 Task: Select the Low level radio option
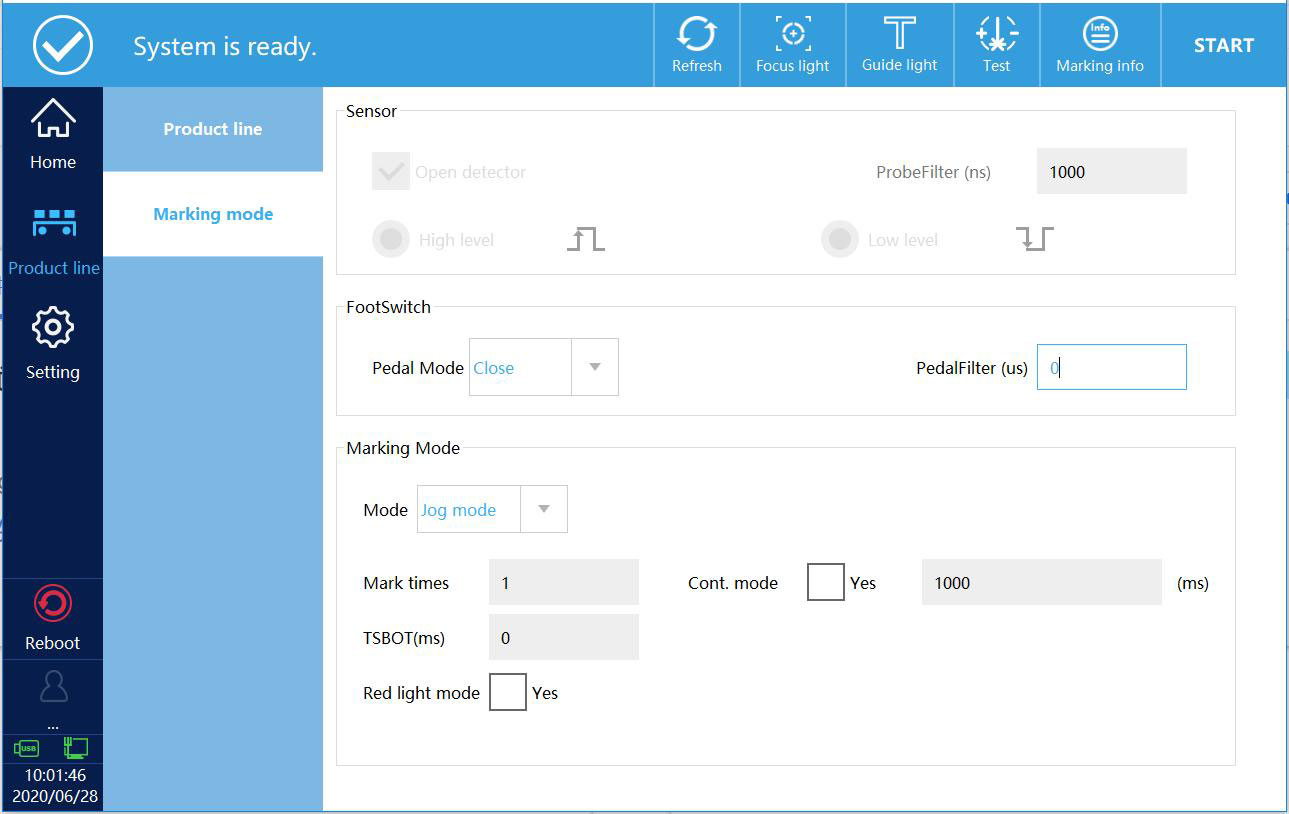tap(840, 240)
